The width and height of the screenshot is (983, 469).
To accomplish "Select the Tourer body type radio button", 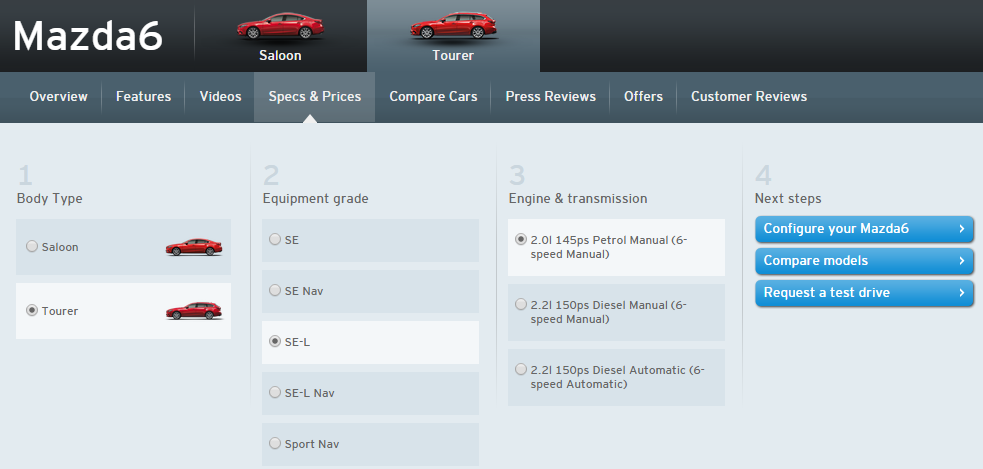I will (32, 310).
